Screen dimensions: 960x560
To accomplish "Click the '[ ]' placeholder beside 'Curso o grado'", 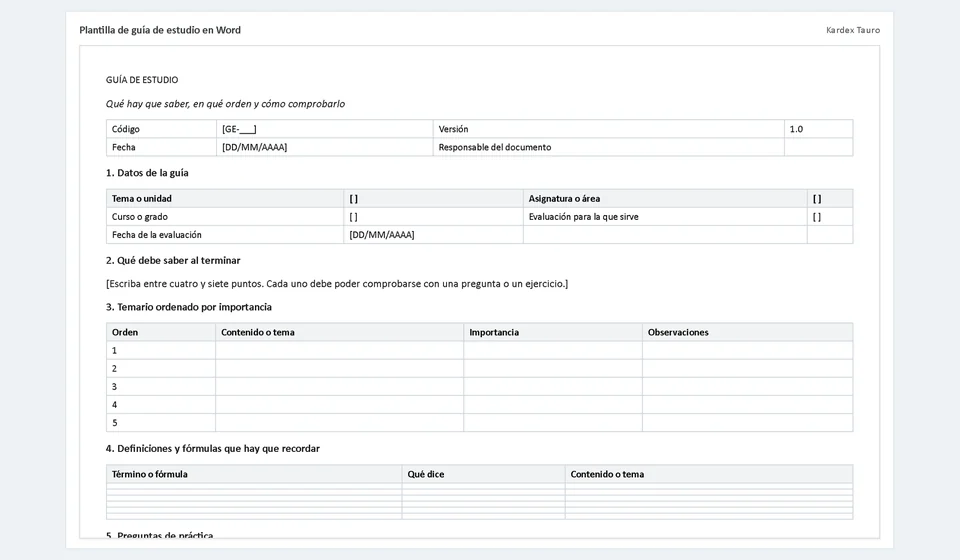I will tap(433, 217).
